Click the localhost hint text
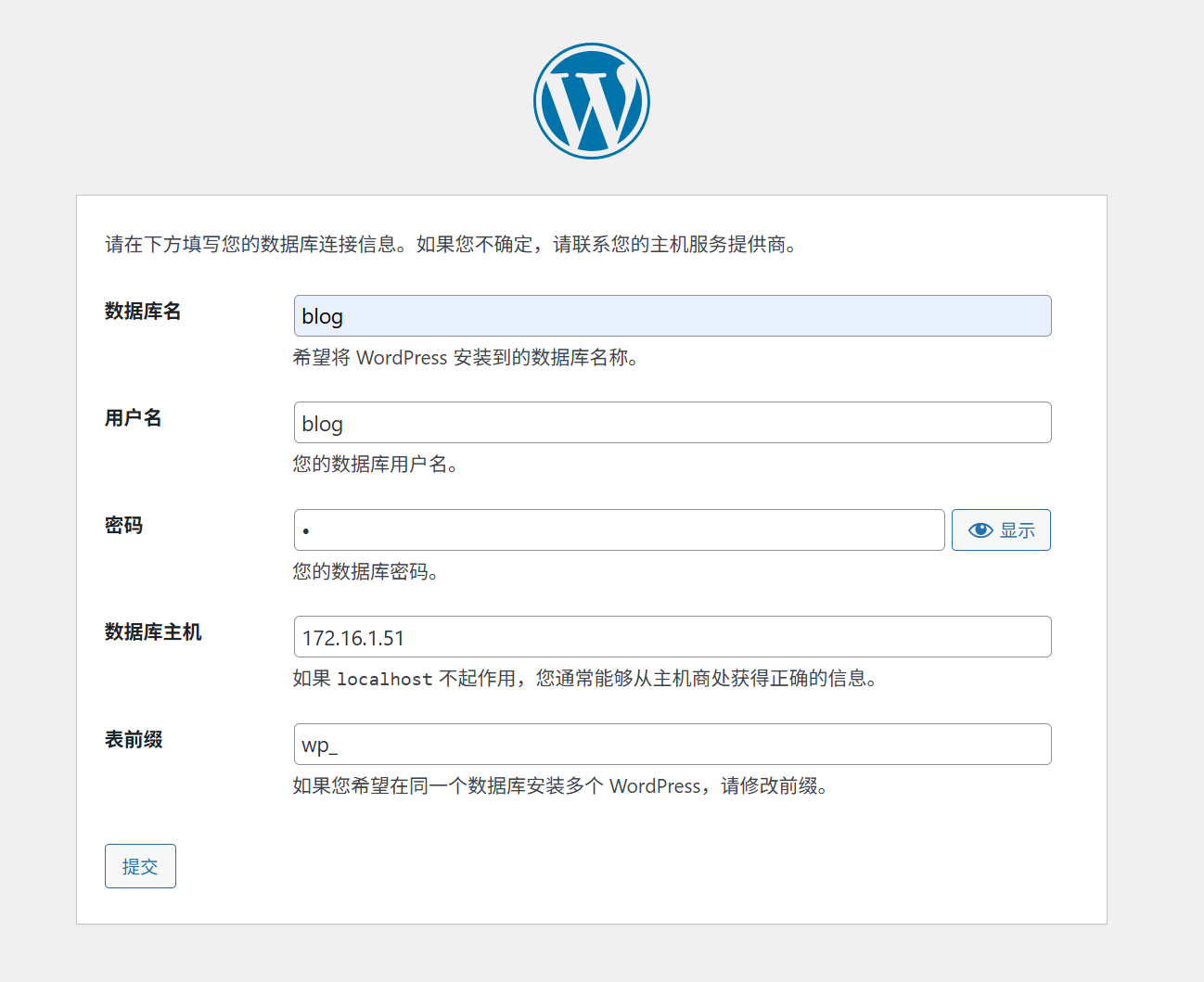Screen dimensions: 1204x982 click(x=585, y=679)
